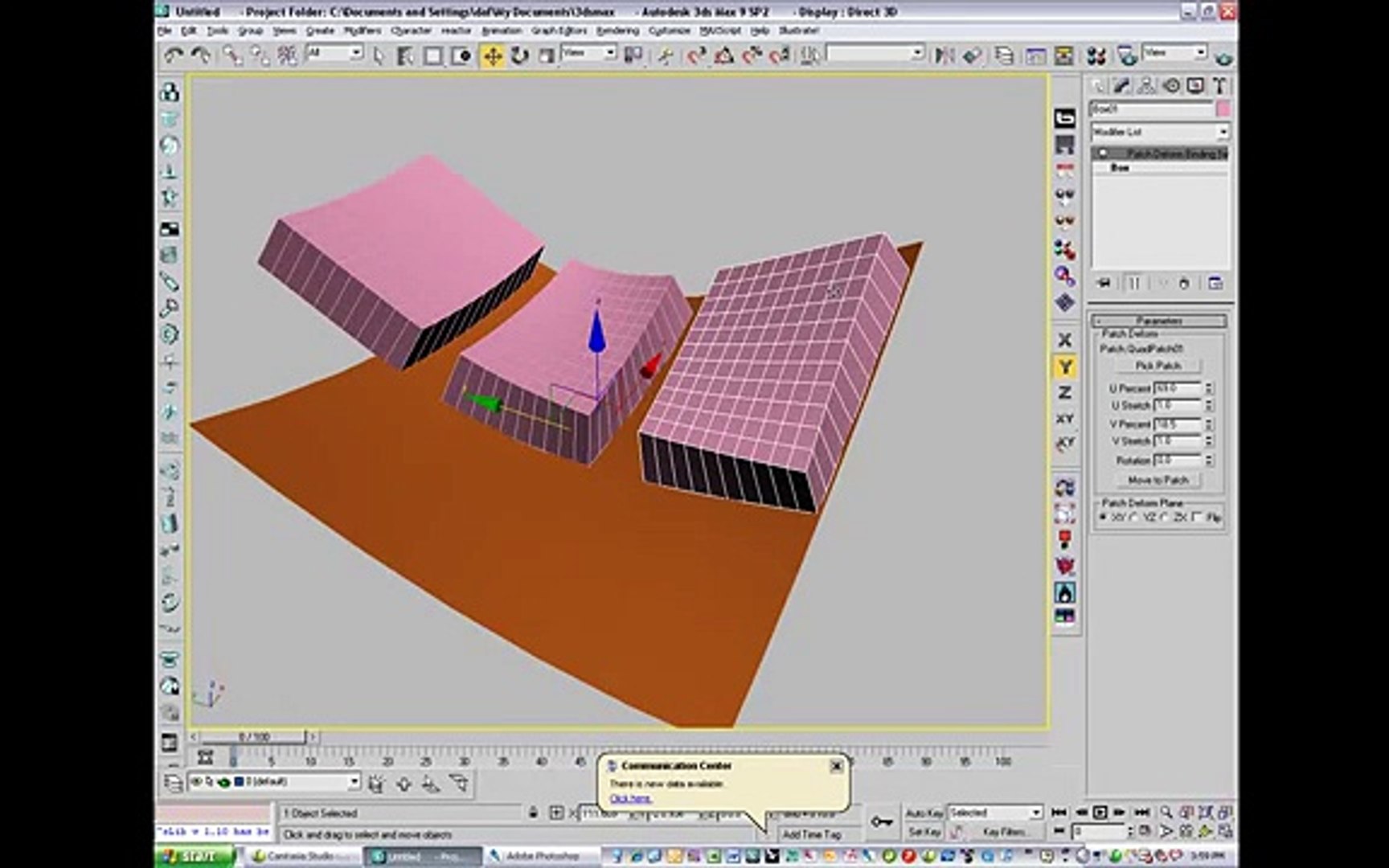Open the Key Filters dialog

point(1004,832)
